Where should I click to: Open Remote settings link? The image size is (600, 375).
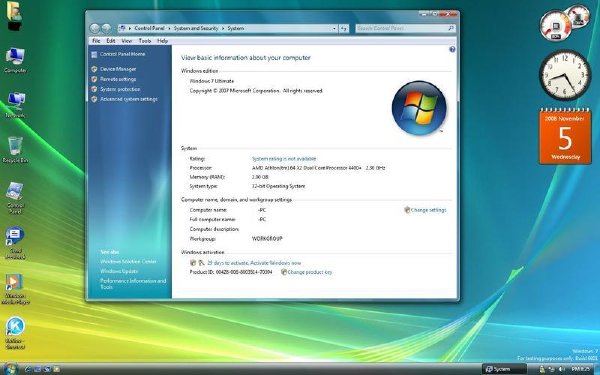(118, 79)
